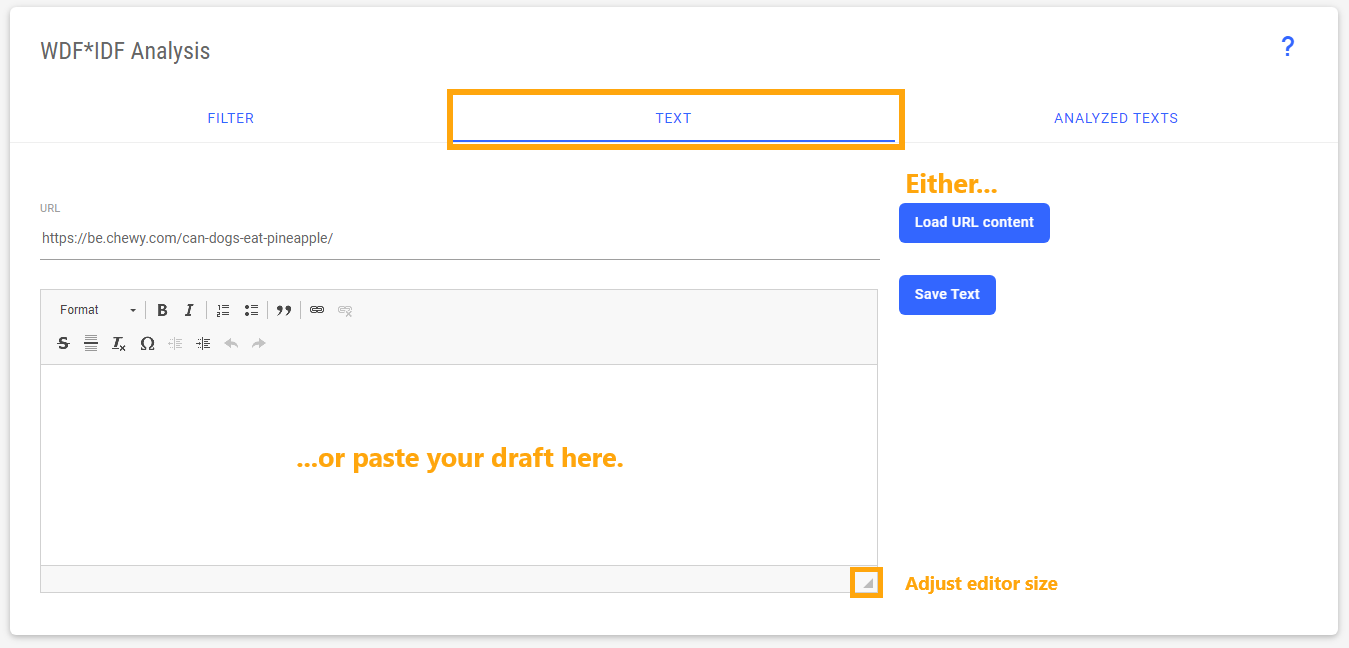Open the help question mark icon
The width and height of the screenshot is (1349, 648).
[1288, 47]
